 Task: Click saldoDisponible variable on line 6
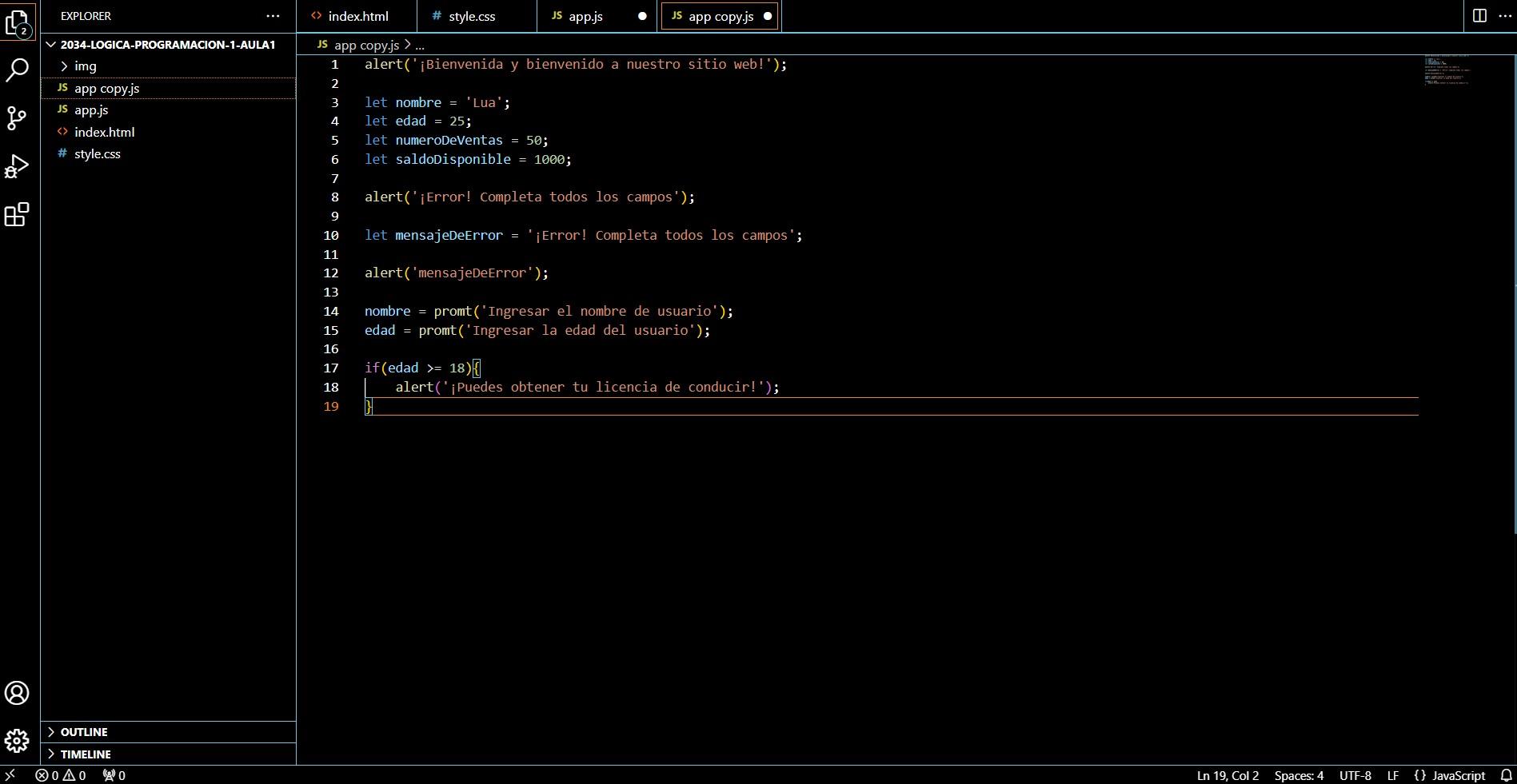(x=453, y=159)
